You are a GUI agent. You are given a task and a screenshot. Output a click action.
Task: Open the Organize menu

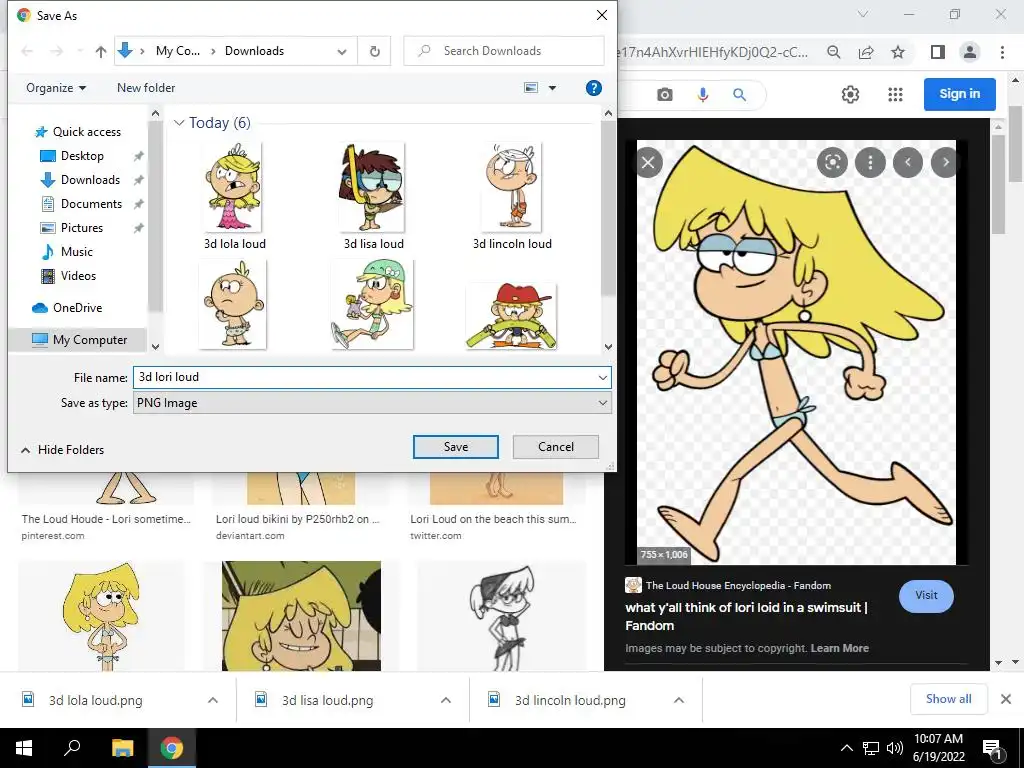(56, 88)
